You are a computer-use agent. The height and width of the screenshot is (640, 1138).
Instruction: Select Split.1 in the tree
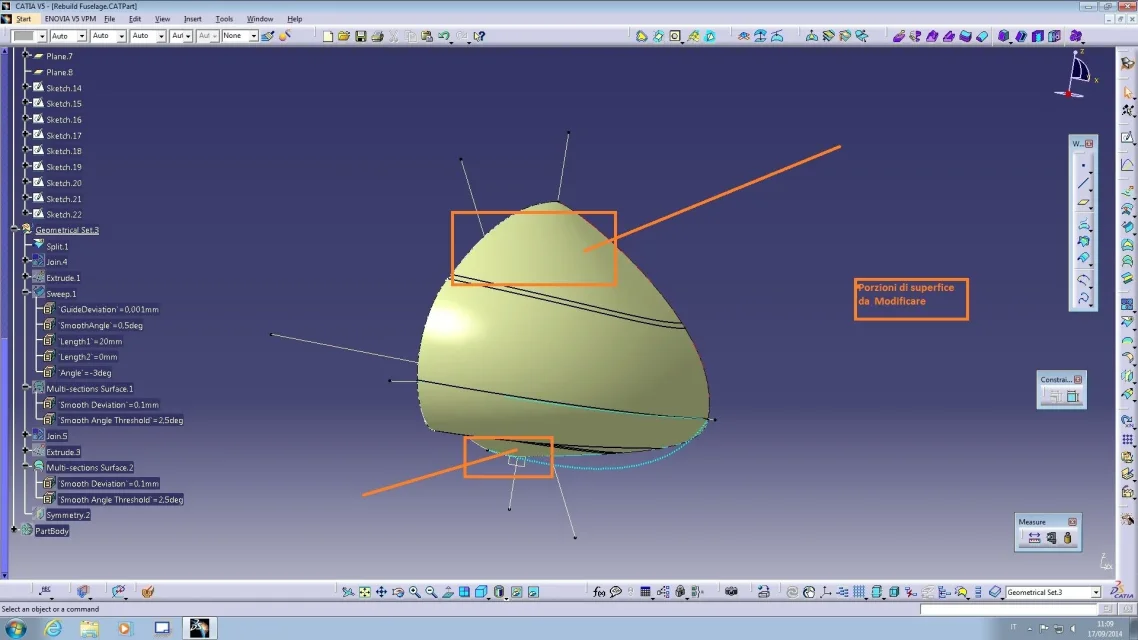(x=57, y=246)
